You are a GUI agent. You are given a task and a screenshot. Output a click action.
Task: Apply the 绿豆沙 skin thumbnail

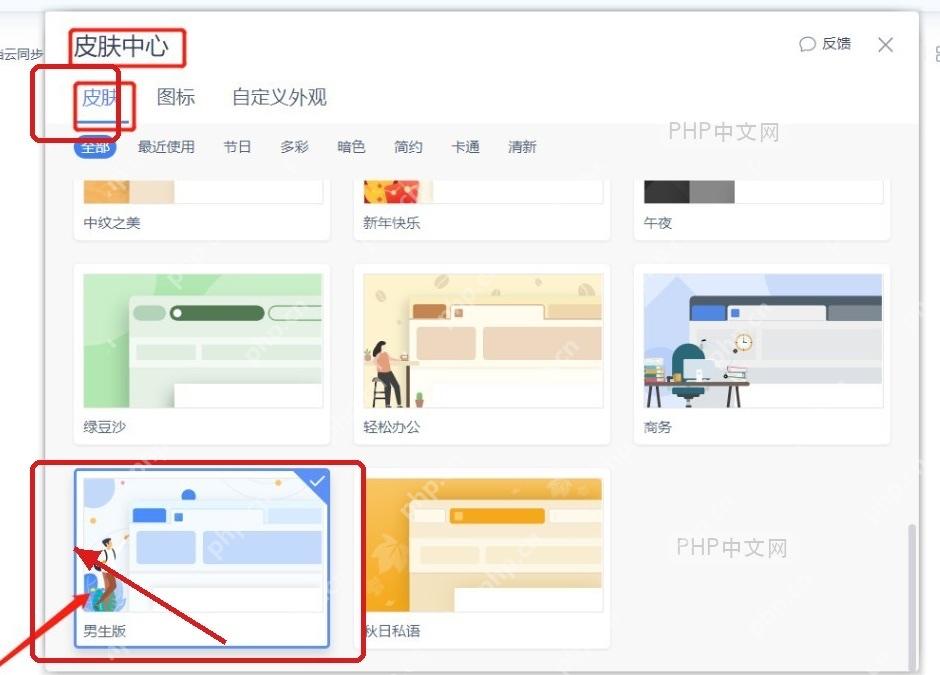[203, 340]
